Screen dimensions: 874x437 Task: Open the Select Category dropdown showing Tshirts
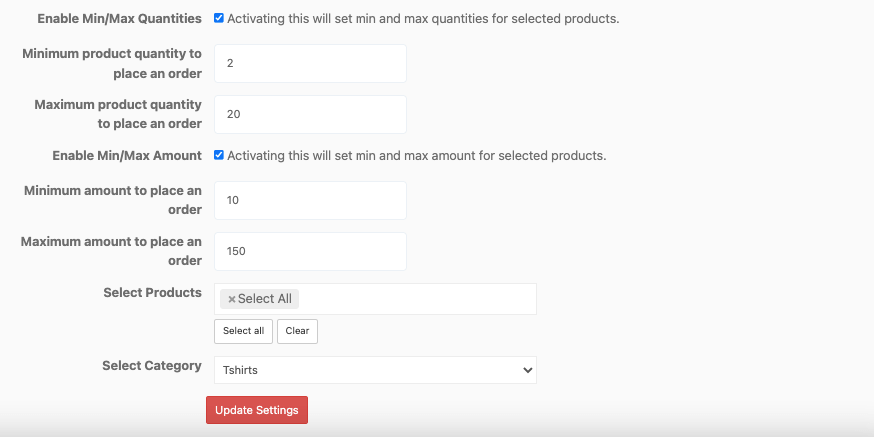pos(375,370)
